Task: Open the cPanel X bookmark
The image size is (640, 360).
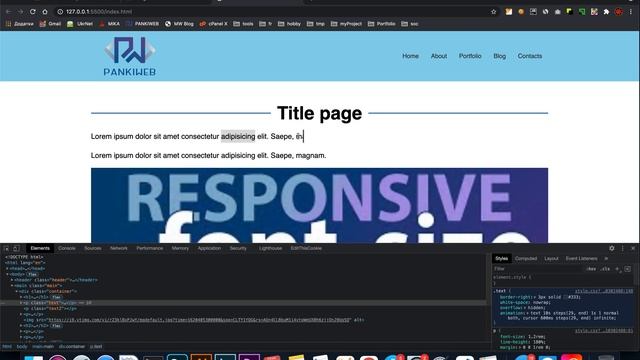Action: 213,24
